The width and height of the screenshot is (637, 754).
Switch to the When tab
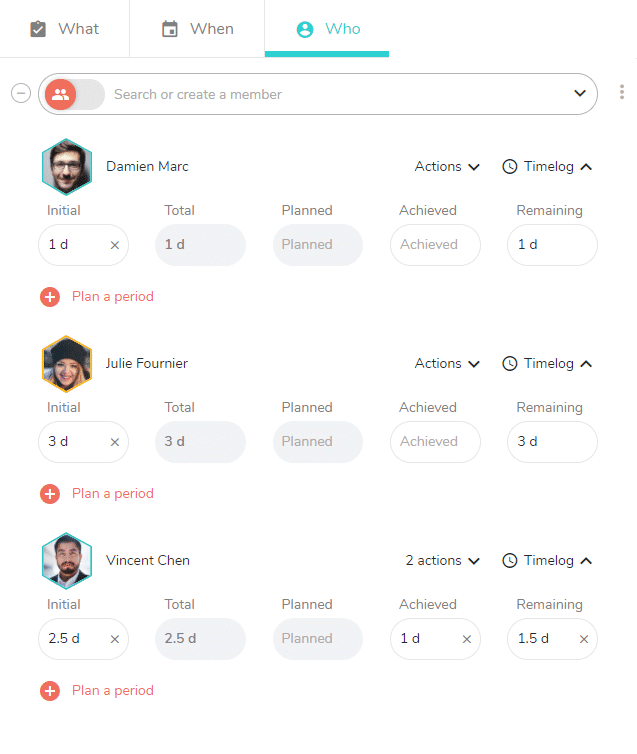(197, 29)
